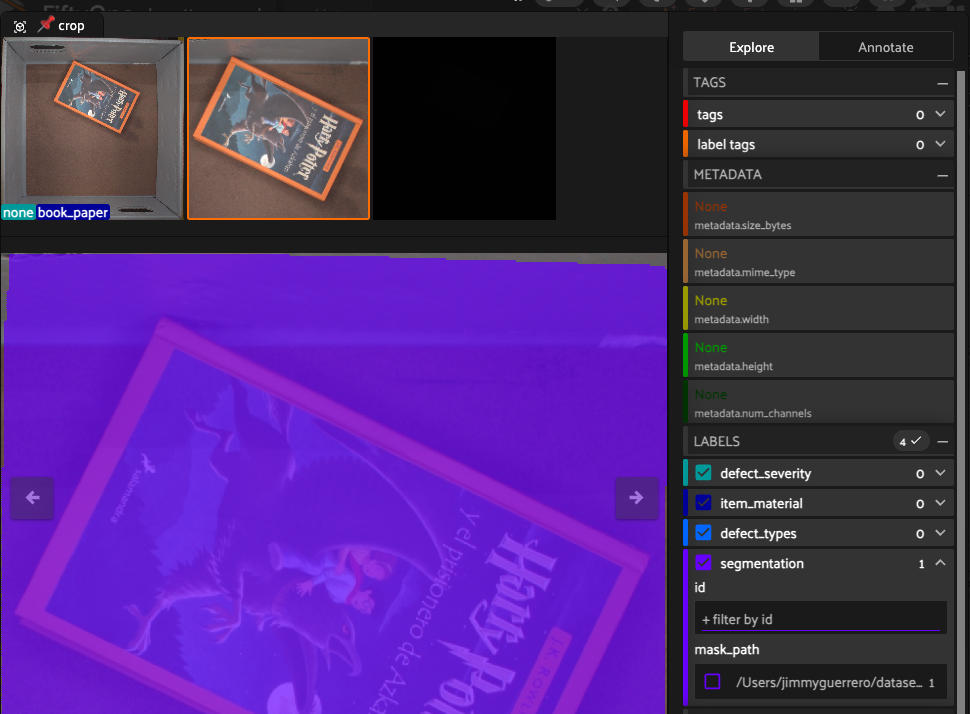Click the metadata.size_bytes entry
Image resolution: width=970 pixels, height=714 pixels.
(818, 214)
